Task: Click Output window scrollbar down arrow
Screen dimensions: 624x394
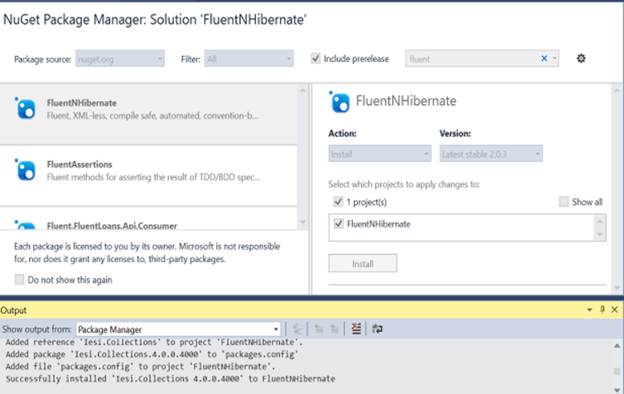Action: pyautogui.click(x=617, y=390)
